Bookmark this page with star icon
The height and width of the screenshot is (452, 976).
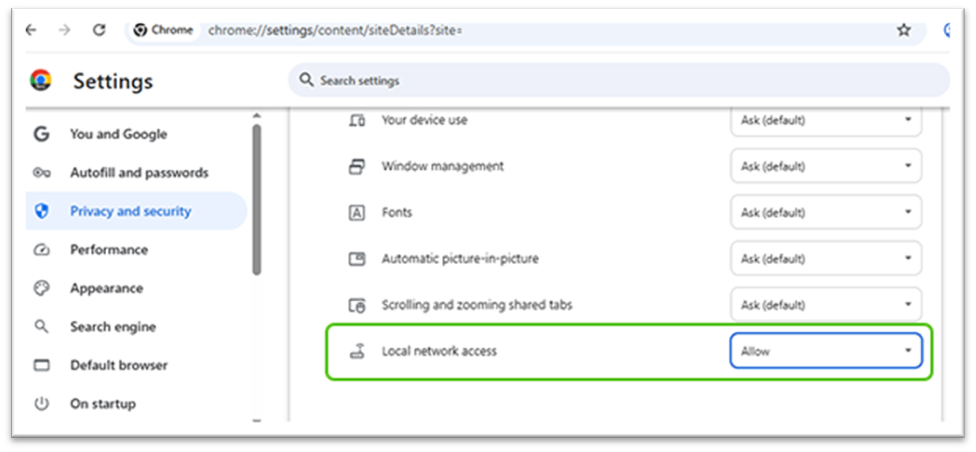[x=904, y=30]
